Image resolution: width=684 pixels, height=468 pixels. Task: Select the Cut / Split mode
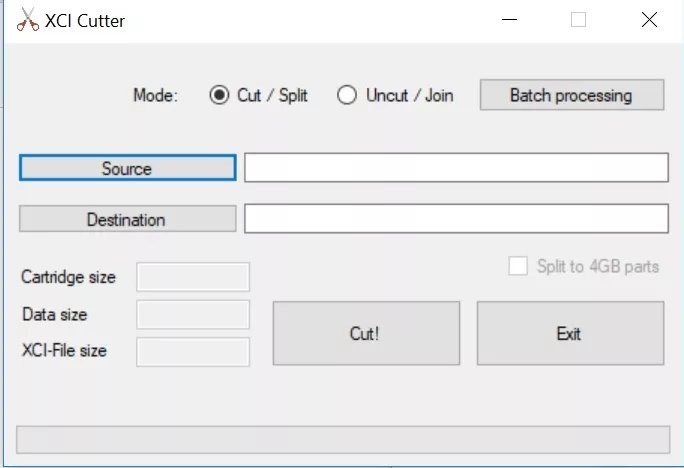(220, 96)
